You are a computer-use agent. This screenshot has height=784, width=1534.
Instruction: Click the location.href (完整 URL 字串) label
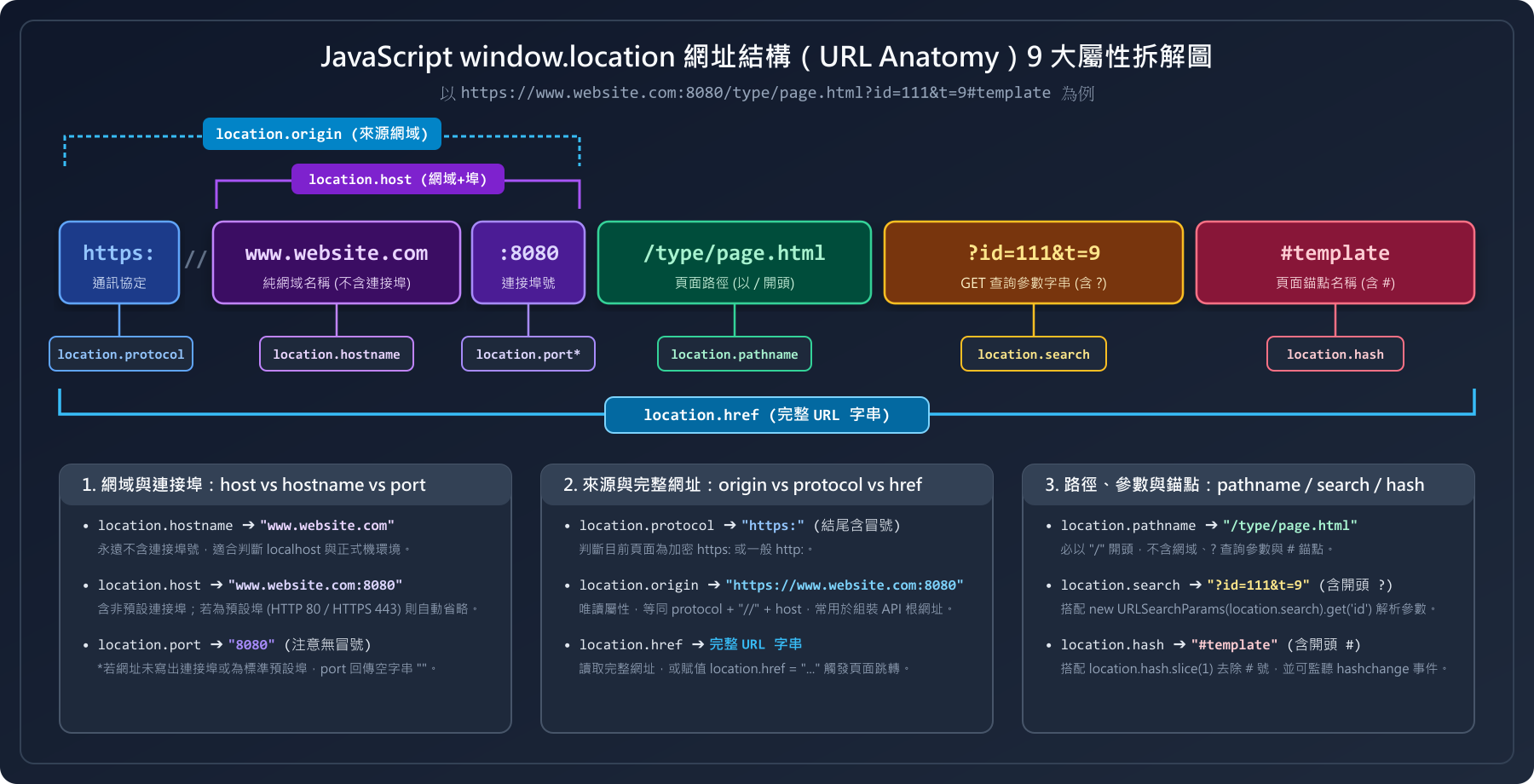pos(767,415)
